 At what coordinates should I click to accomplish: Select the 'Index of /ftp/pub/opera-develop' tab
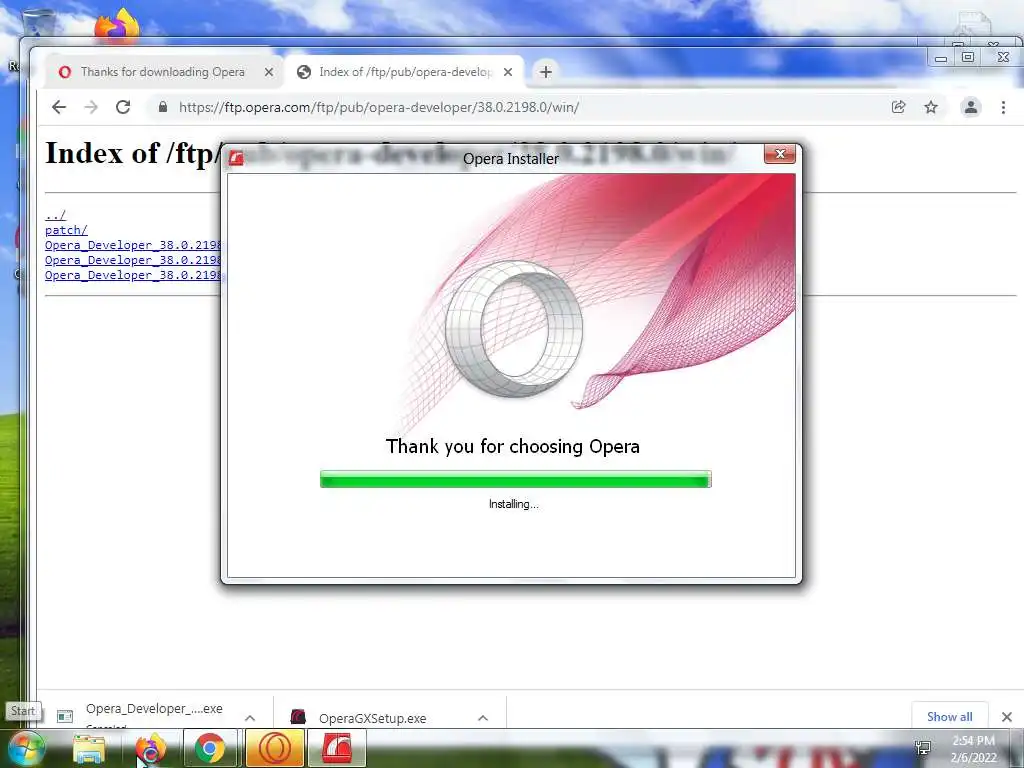(405, 72)
